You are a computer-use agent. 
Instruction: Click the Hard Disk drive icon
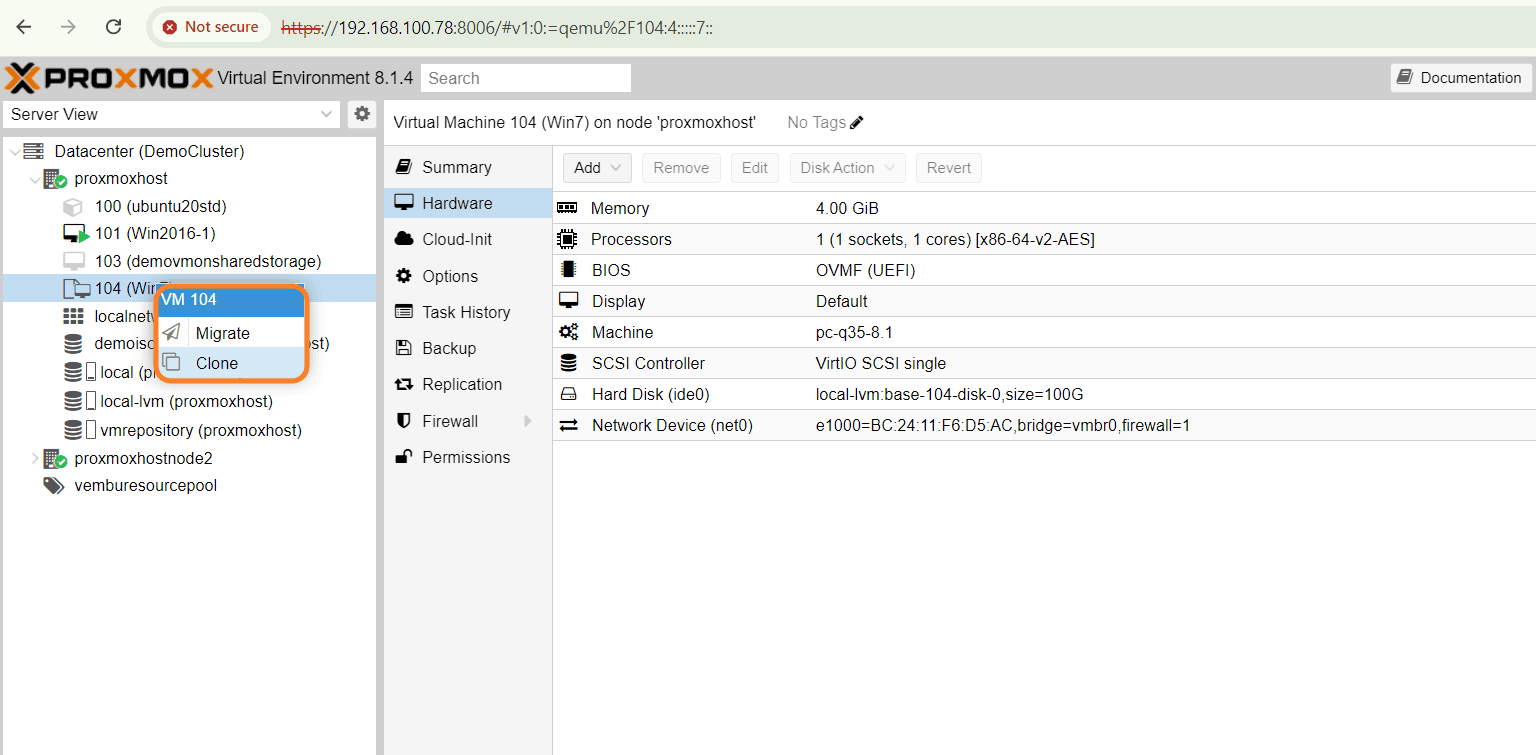tap(568, 394)
